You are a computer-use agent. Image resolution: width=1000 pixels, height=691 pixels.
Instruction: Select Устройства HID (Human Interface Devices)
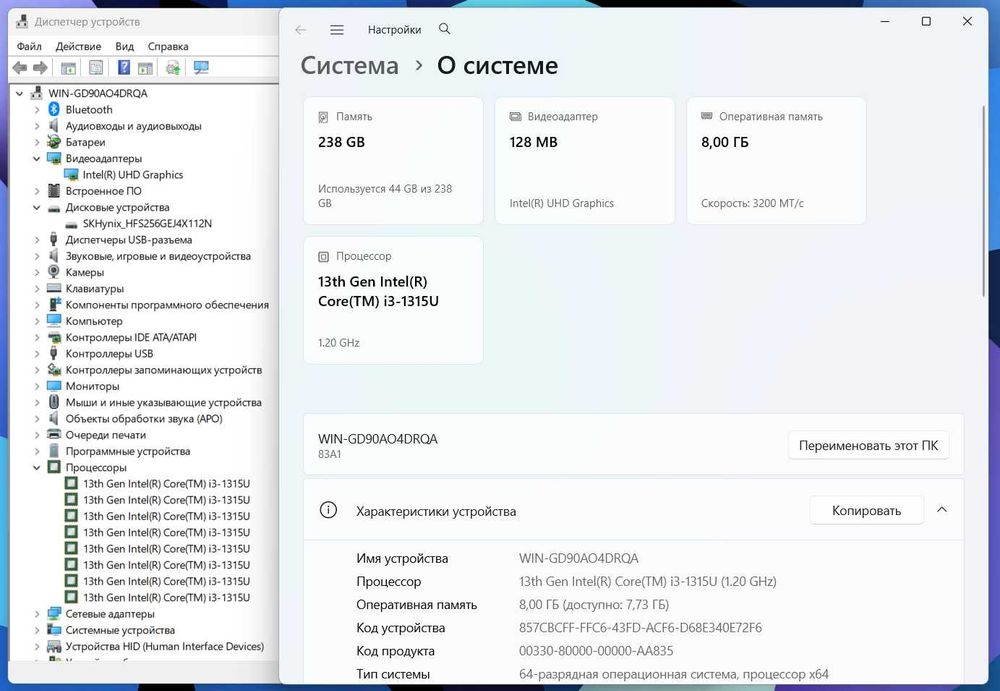click(x=165, y=646)
